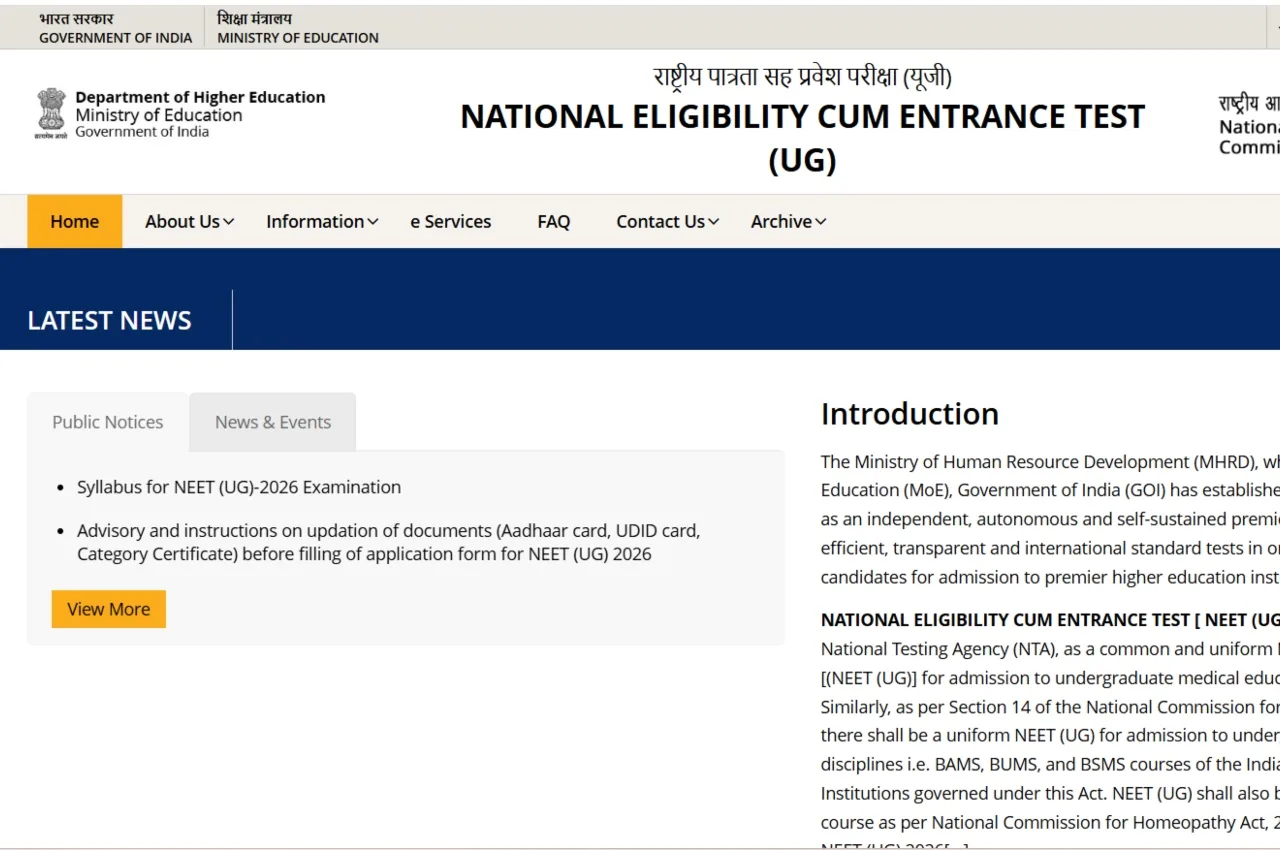Click the National Commission logo at top right
The height and width of the screenshot is (850, 1280).
pyautogui.click(x=1250, y=126)
